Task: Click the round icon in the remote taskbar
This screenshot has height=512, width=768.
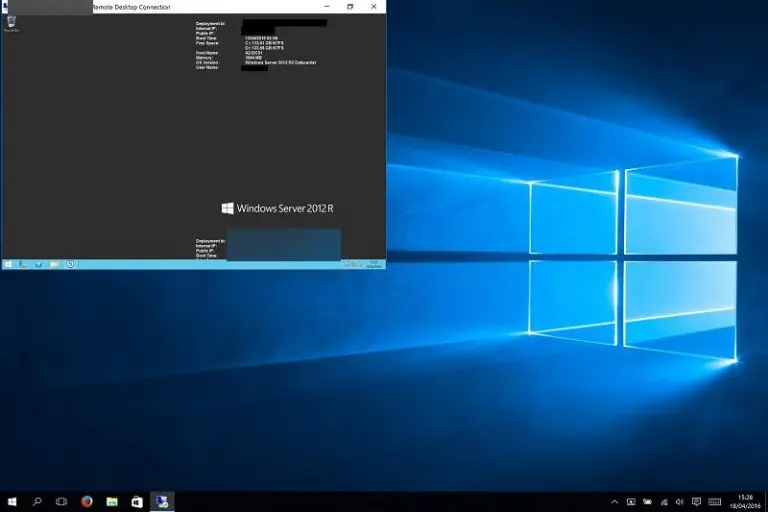Action: tap(70, 265)
